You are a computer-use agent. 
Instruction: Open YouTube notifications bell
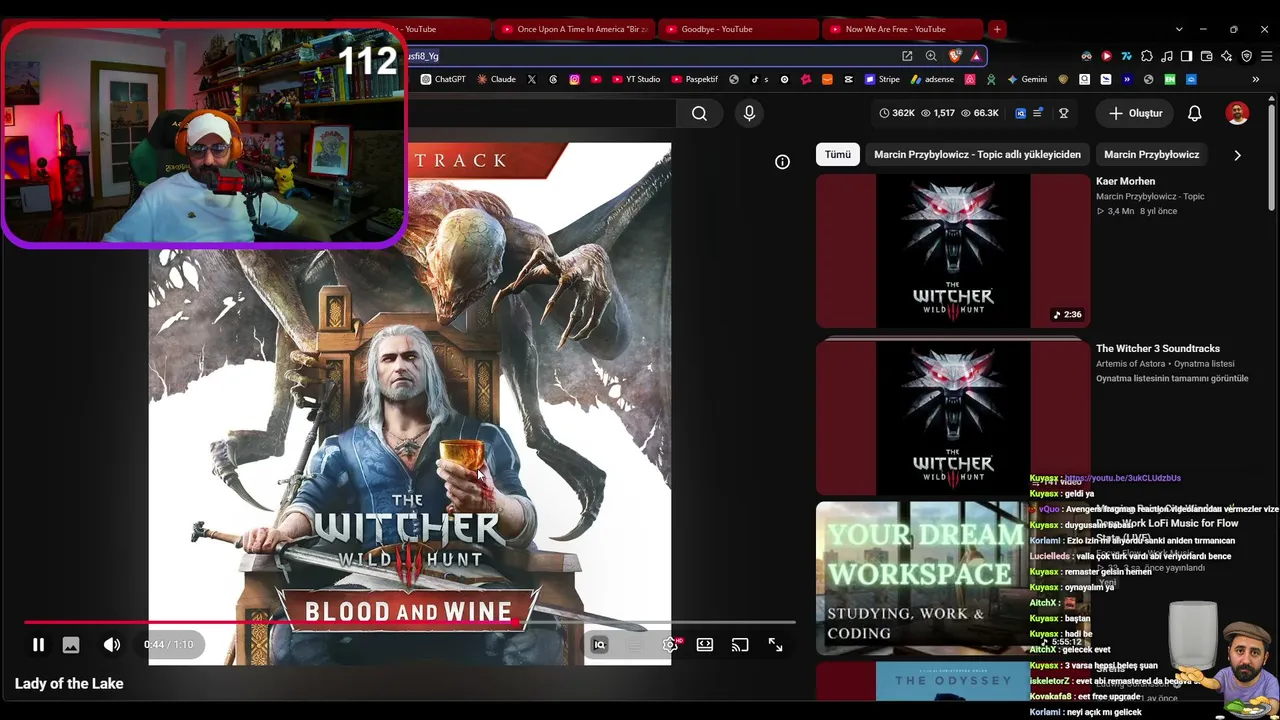click(1194, 113)
